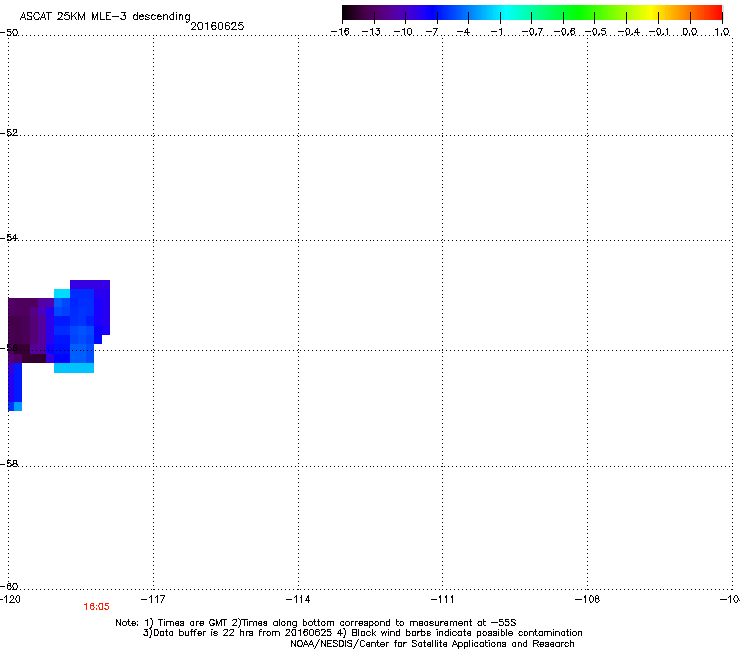Click the -52 latitude axis label
Screen dimensions: 740x650
tap(9, 133)
